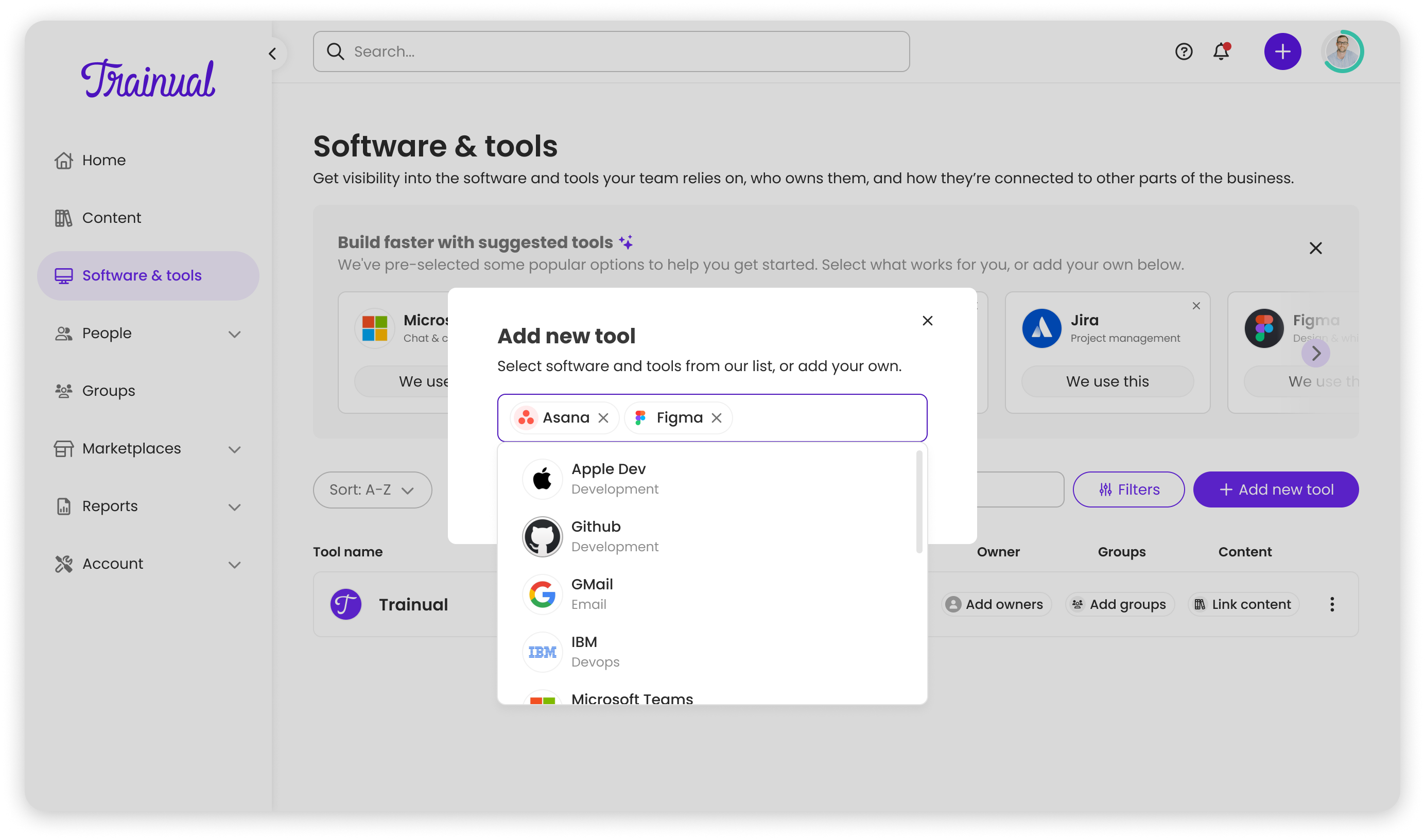Open the Trainual tool's three-dot menu
1425x840 pixels.
click(x=1332, y=604)
